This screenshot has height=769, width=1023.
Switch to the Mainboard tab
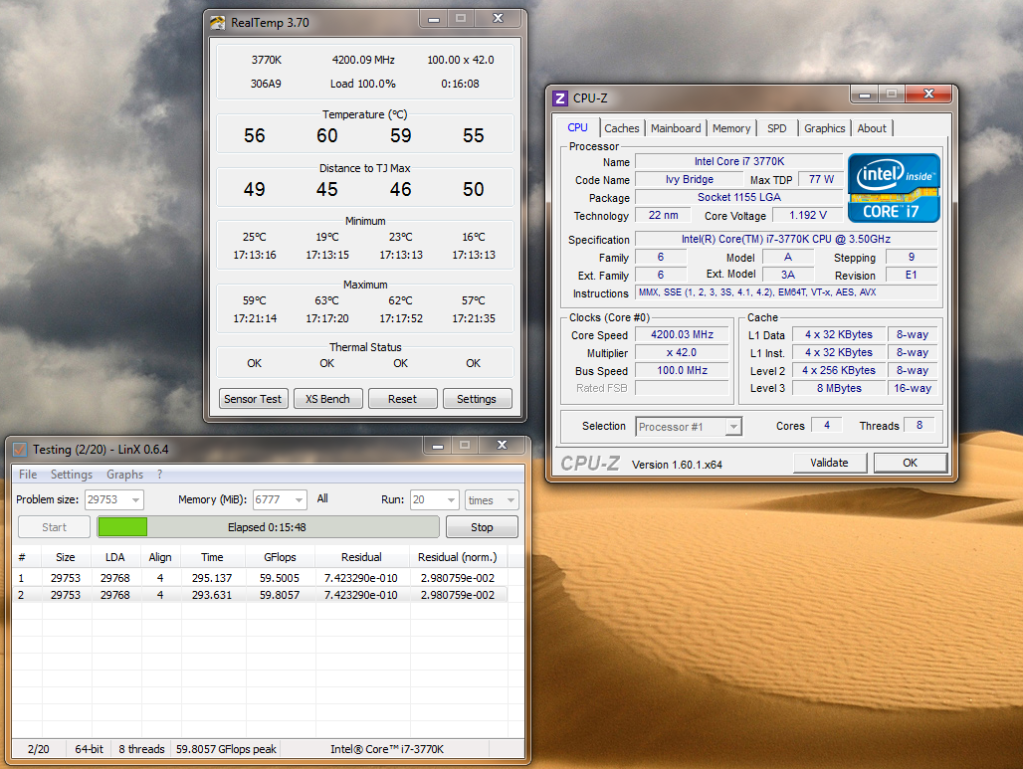tap(676, 128)
